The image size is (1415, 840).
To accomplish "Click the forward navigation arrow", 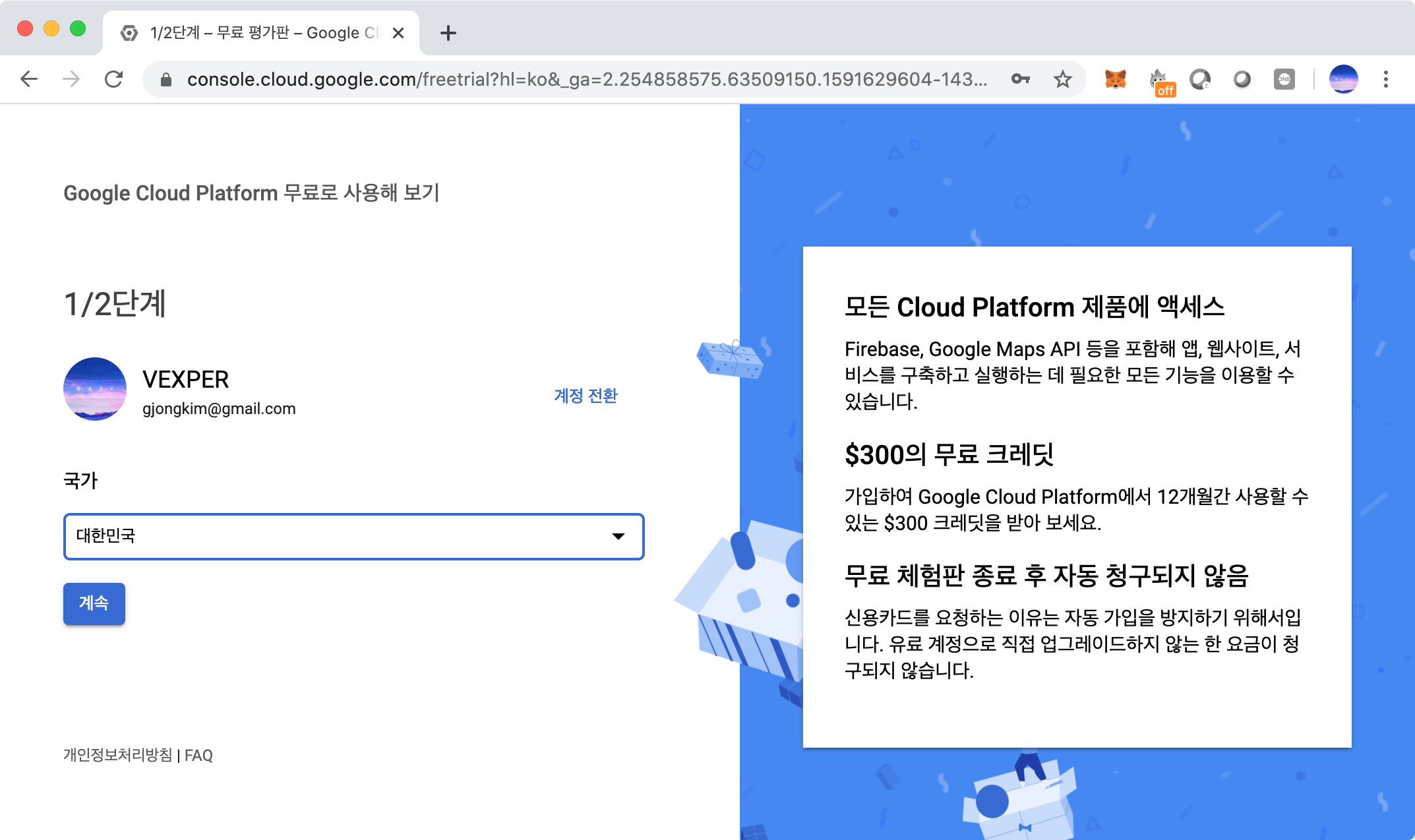I will [71, 80].
